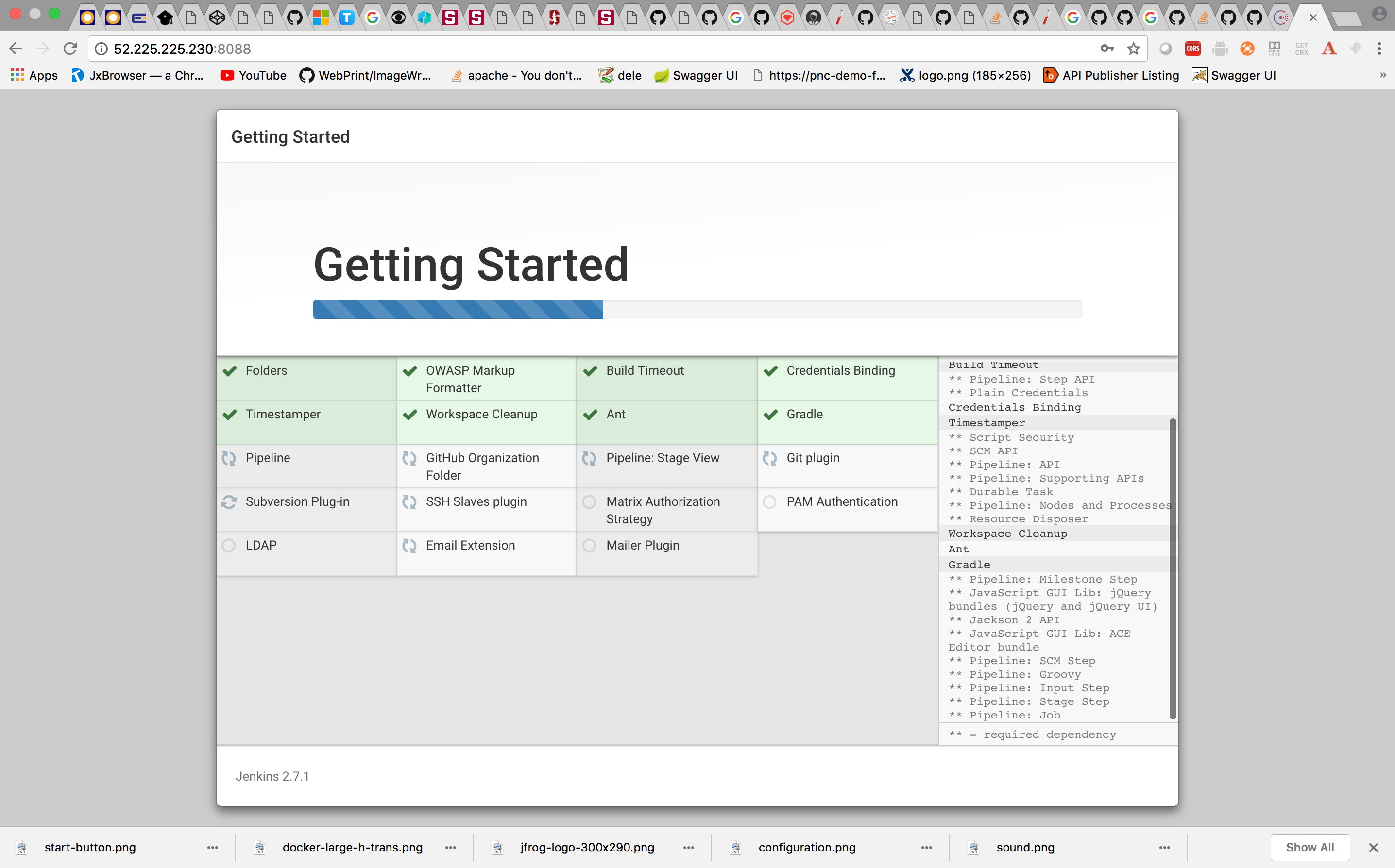This screenshot has height=868, width=1395.
Task: Click the saved password key icon
Action: (1107, 49)
